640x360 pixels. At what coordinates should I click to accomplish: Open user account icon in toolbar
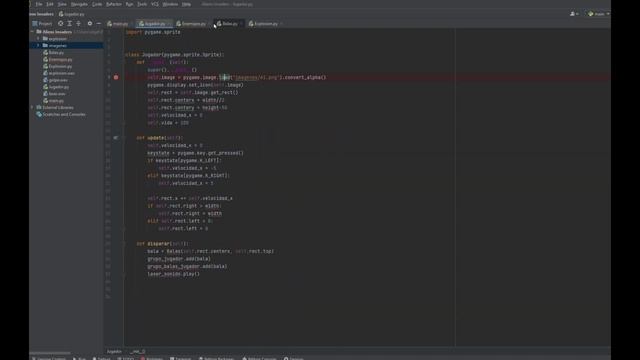click(574, 14)
